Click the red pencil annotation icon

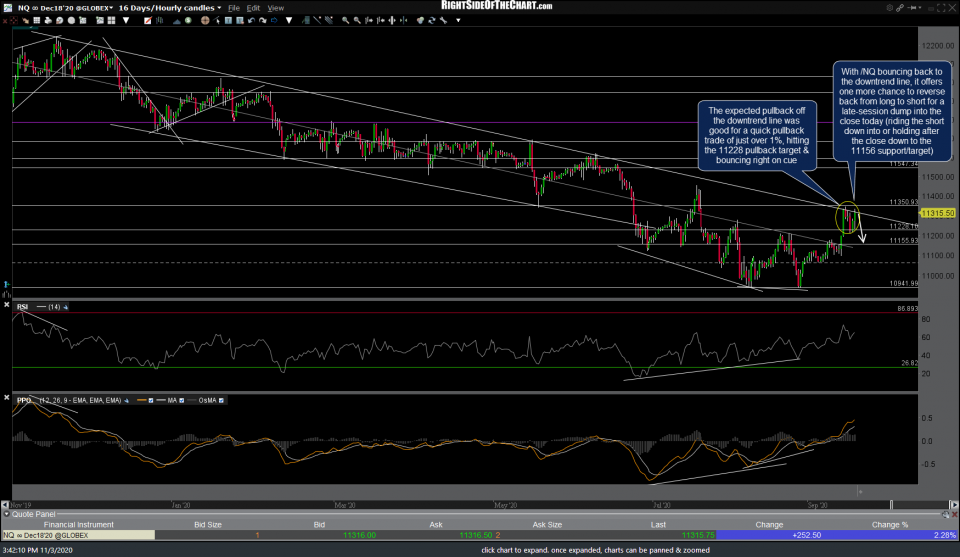coord(148,20)
